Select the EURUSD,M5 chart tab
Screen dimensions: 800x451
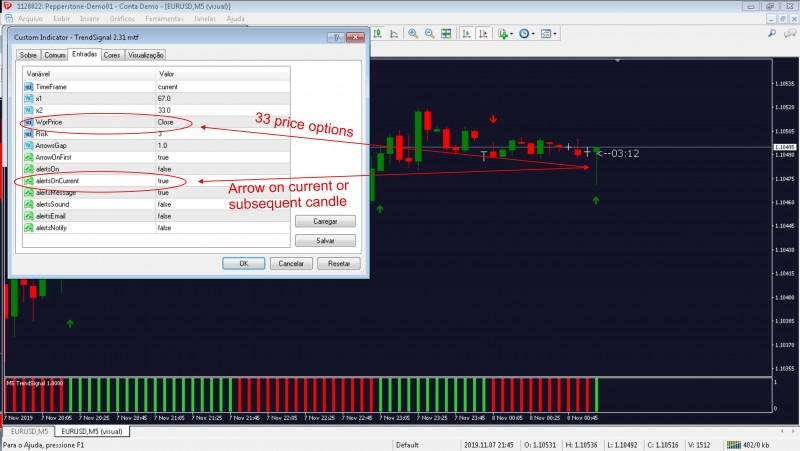click(x=29, y=431)
